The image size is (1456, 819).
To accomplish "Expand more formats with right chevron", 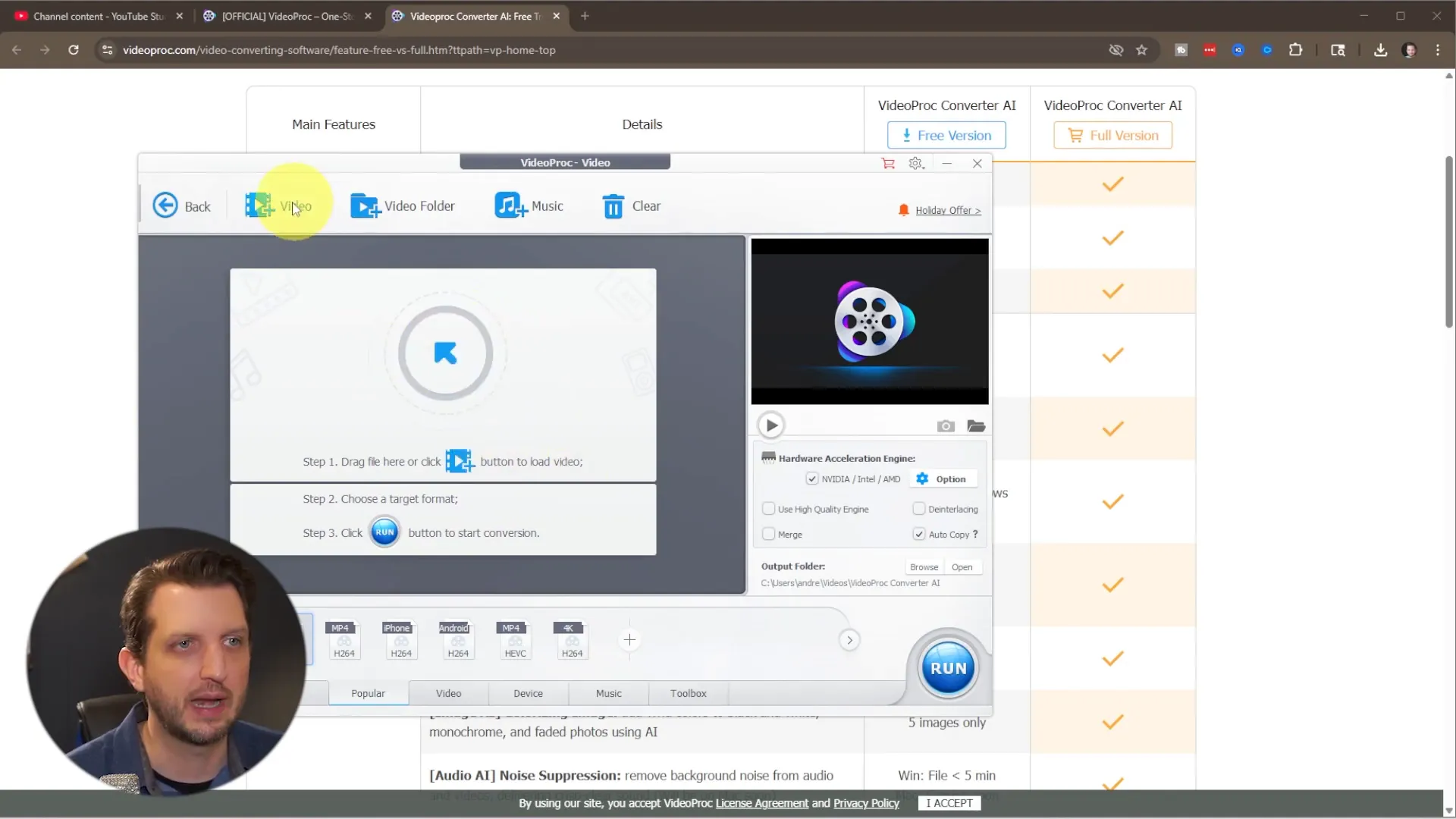I will 849,640.
